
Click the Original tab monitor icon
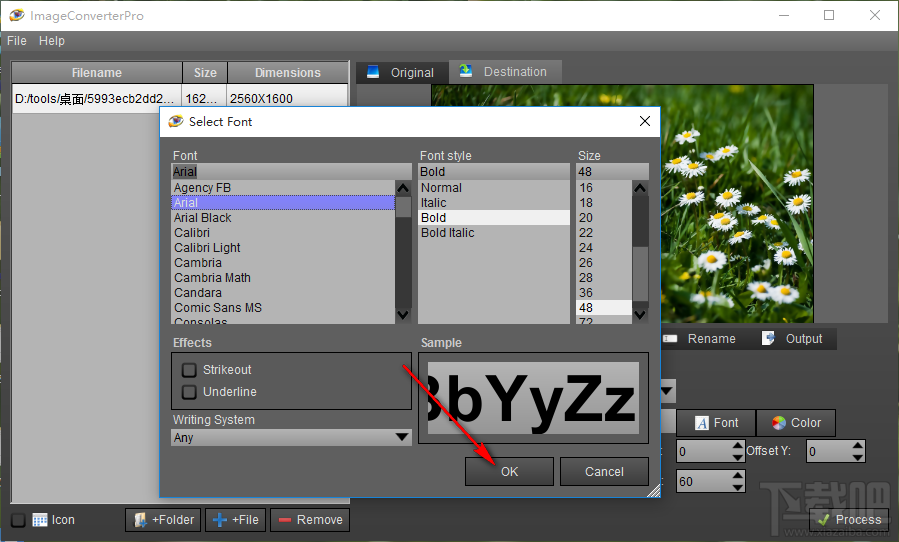tap(373, 72)
